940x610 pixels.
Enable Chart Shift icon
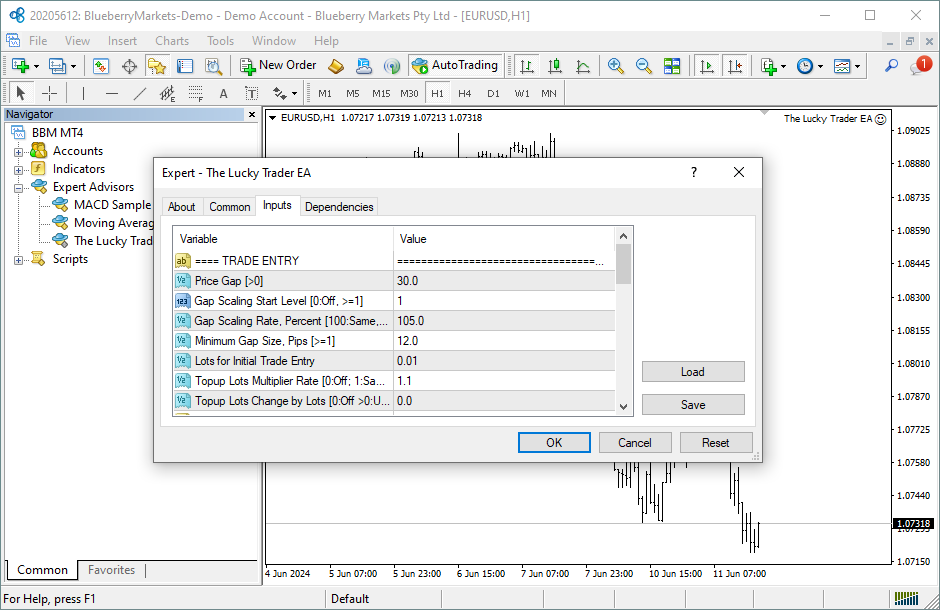(x=735, y=65)
